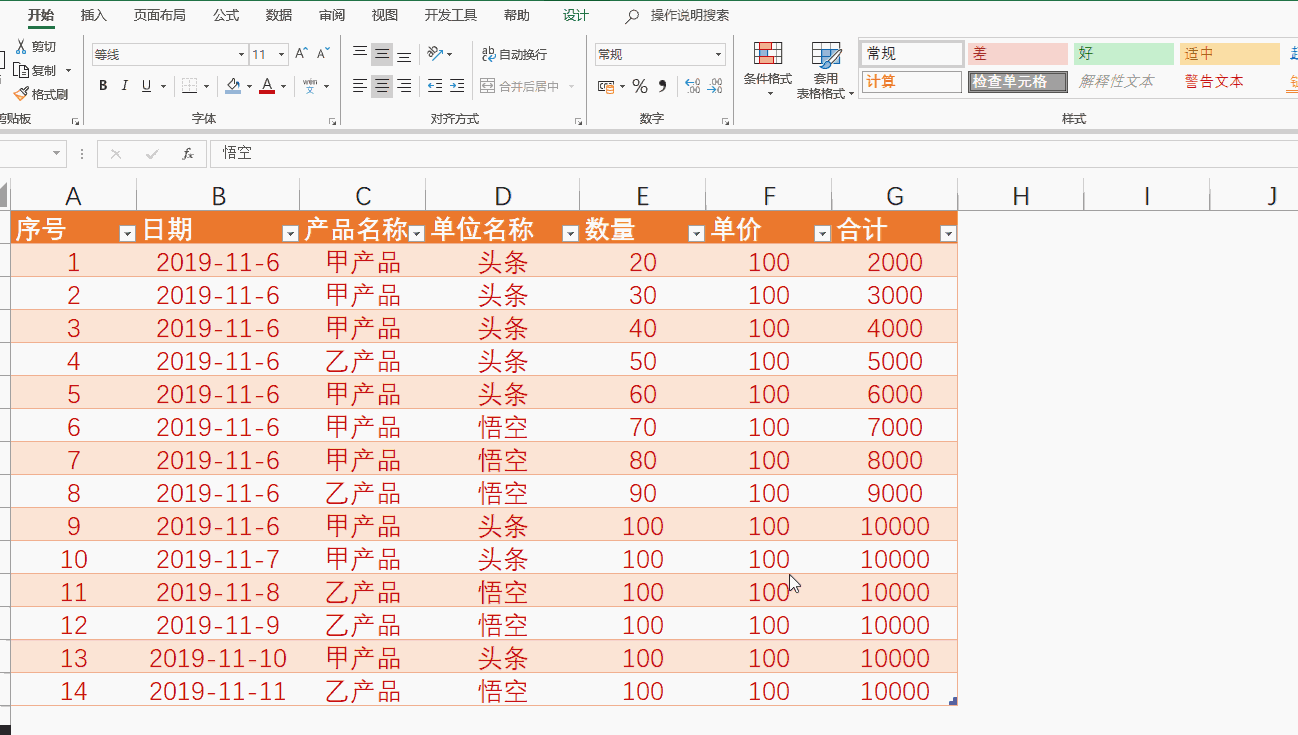Open the 产品名称 column filter dropdown
This screenshot has width=1298, height=735.
point(417,234)
